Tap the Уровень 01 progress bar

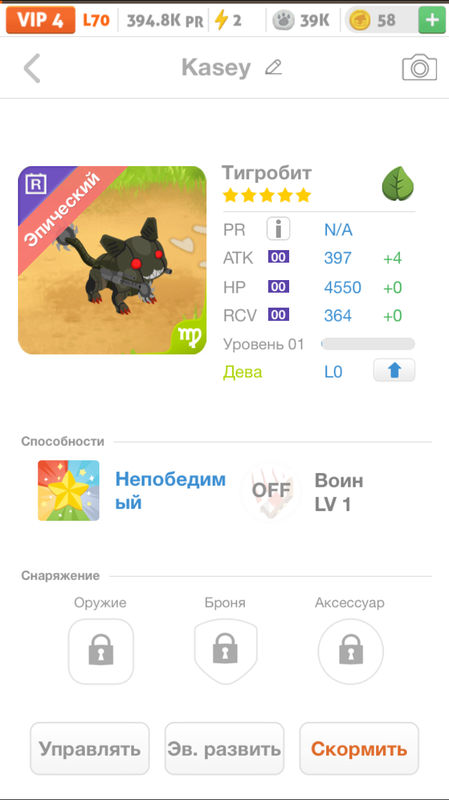point(368,344)
